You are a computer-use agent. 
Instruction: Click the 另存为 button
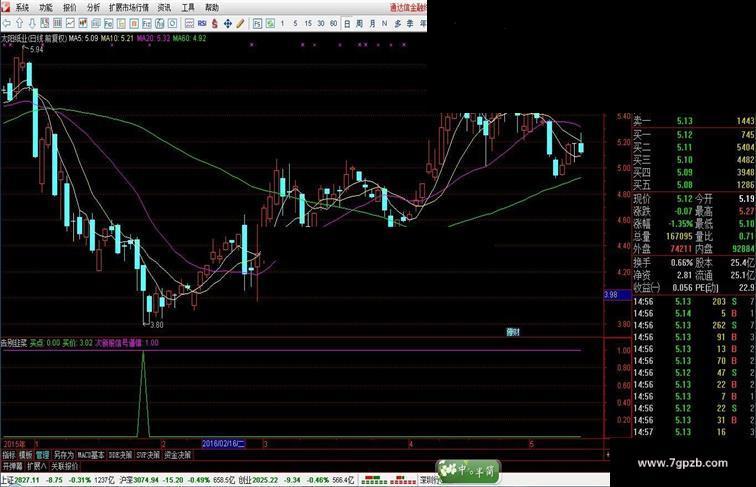click(x=63, y=455)
